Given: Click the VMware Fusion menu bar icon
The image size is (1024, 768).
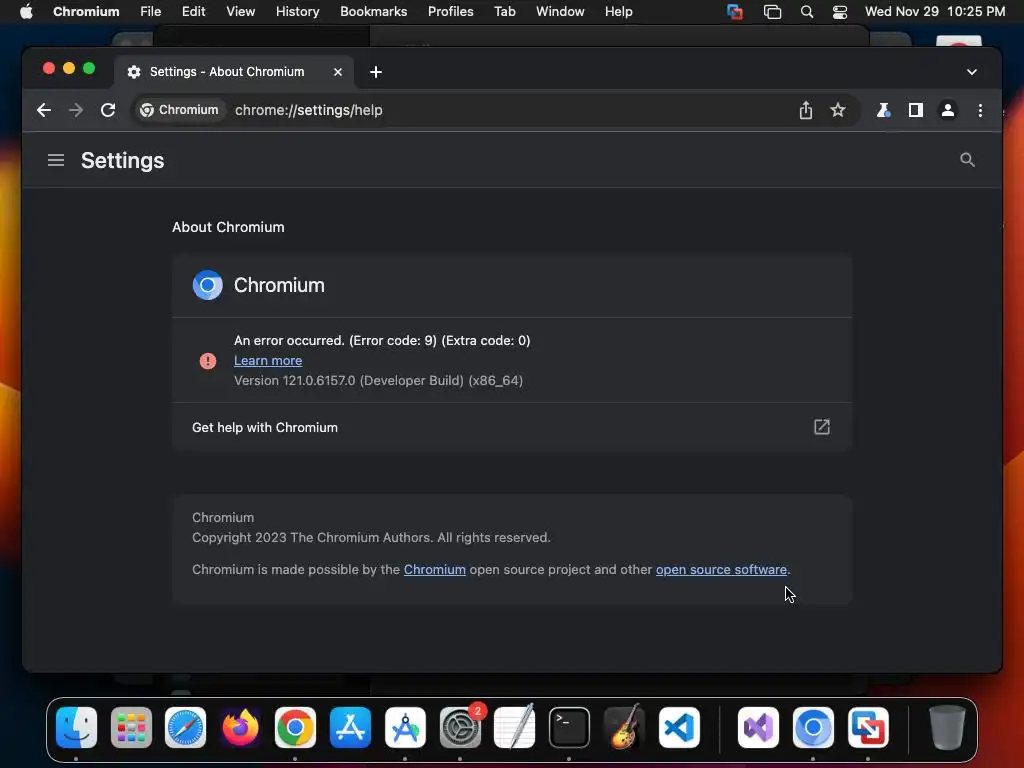Looking at the screenshot, I should [735, 12].
